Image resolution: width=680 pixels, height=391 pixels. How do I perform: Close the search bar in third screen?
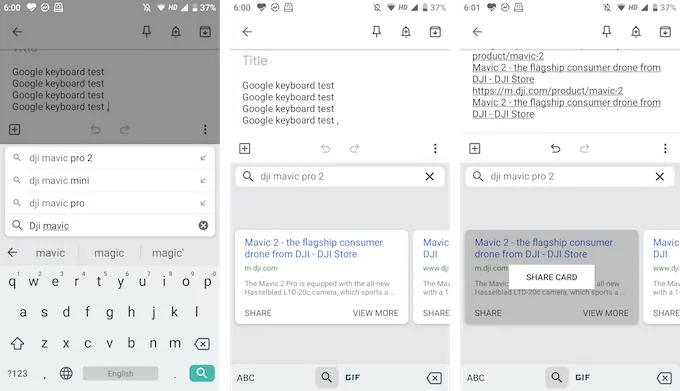pyautogui.click(x=660, y=176)
